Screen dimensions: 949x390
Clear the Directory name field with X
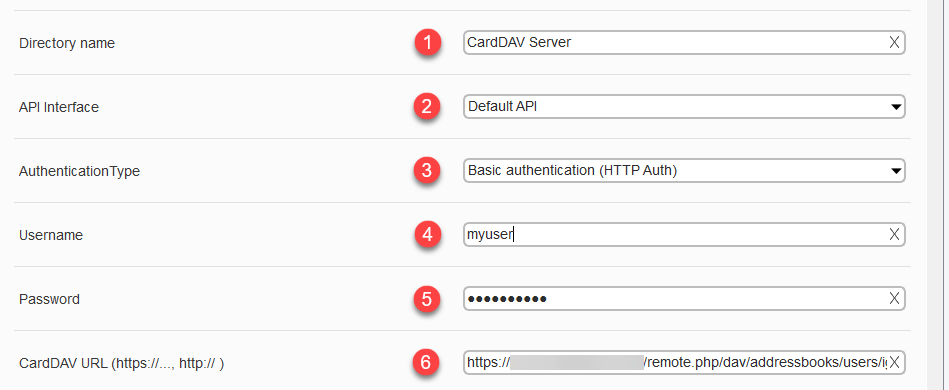(894, 42)
